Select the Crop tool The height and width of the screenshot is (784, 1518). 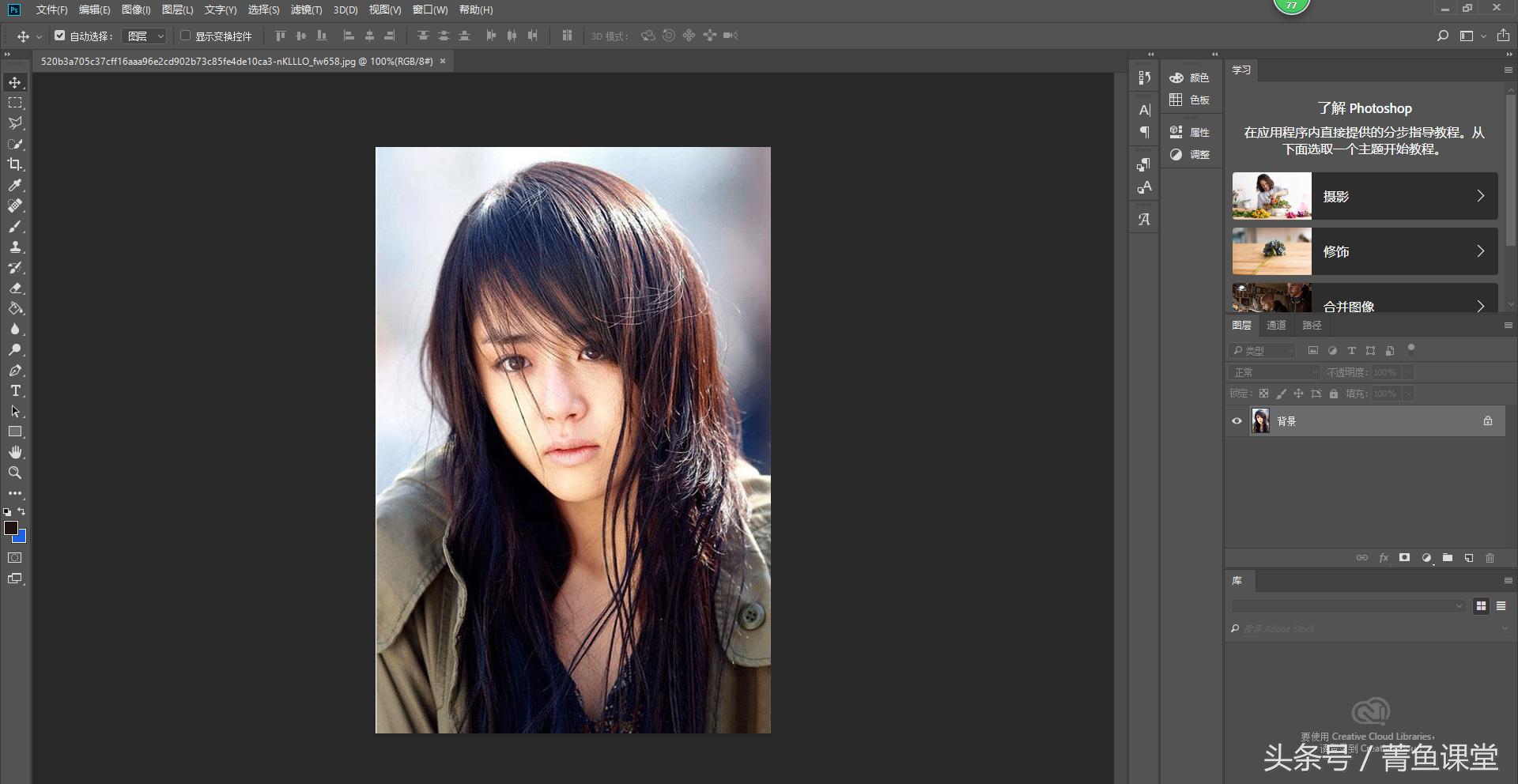click(15, 164)
